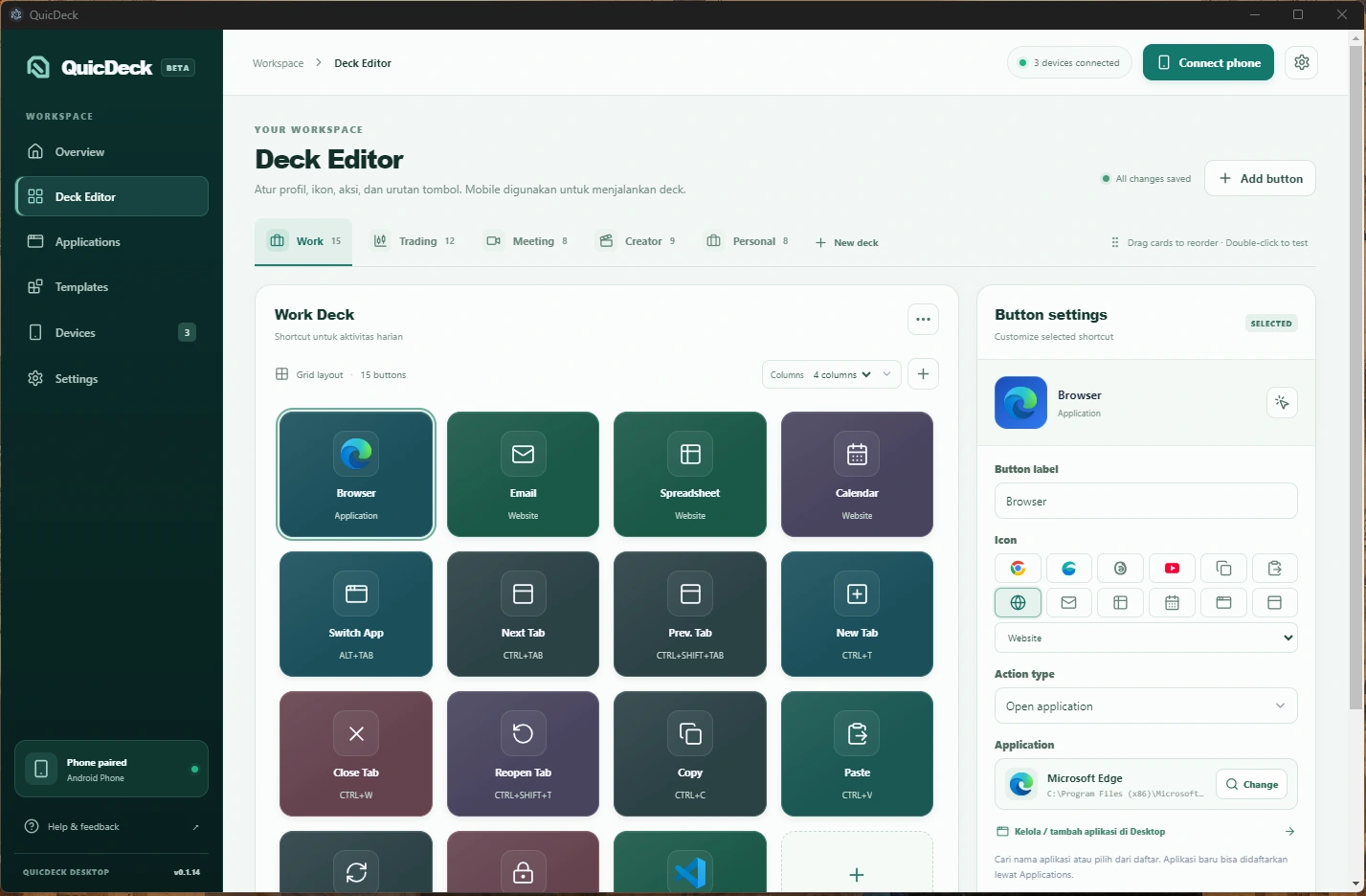1366x896 pixels.
Task: Select the calendar icon in the Icon picker
Action: [1172, 603]
